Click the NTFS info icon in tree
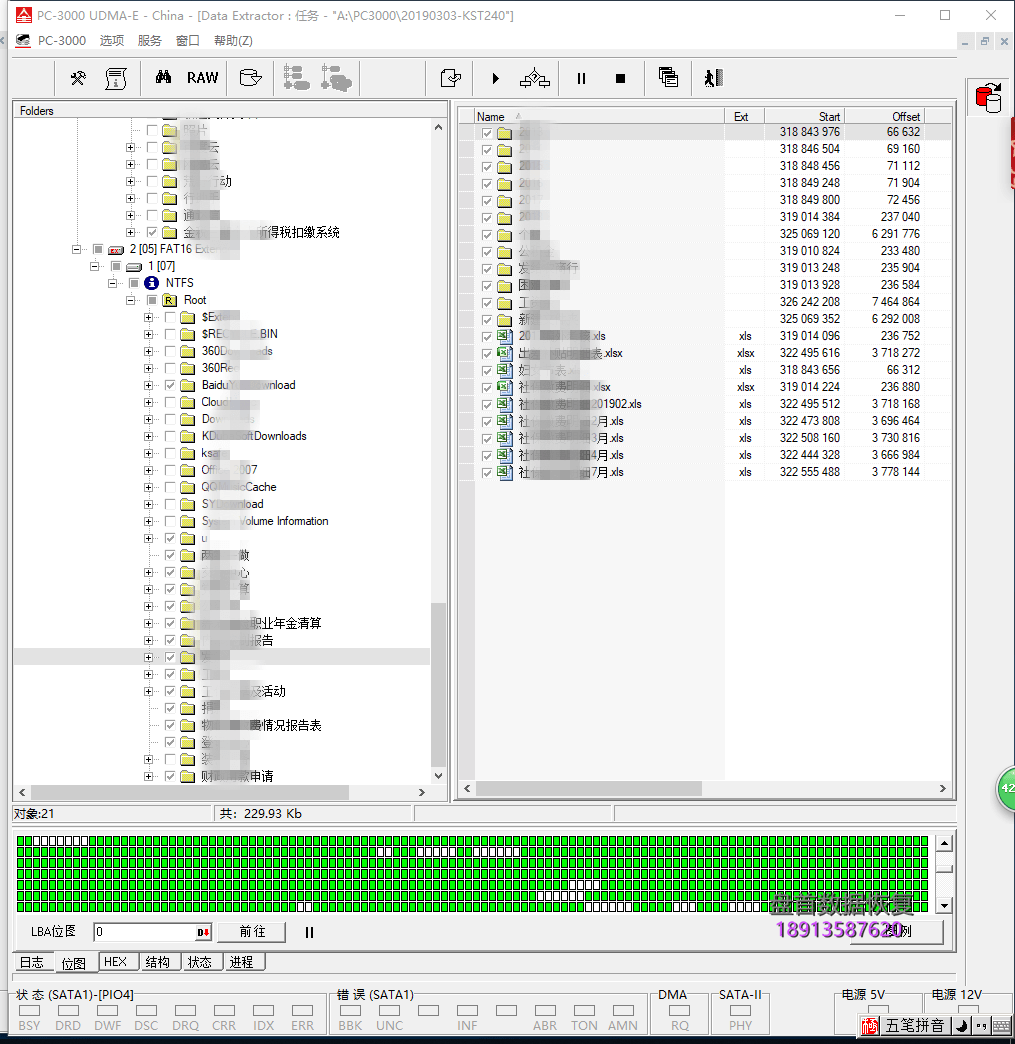This screenshot has width=1015, height=1044. [x=151, y=283]
